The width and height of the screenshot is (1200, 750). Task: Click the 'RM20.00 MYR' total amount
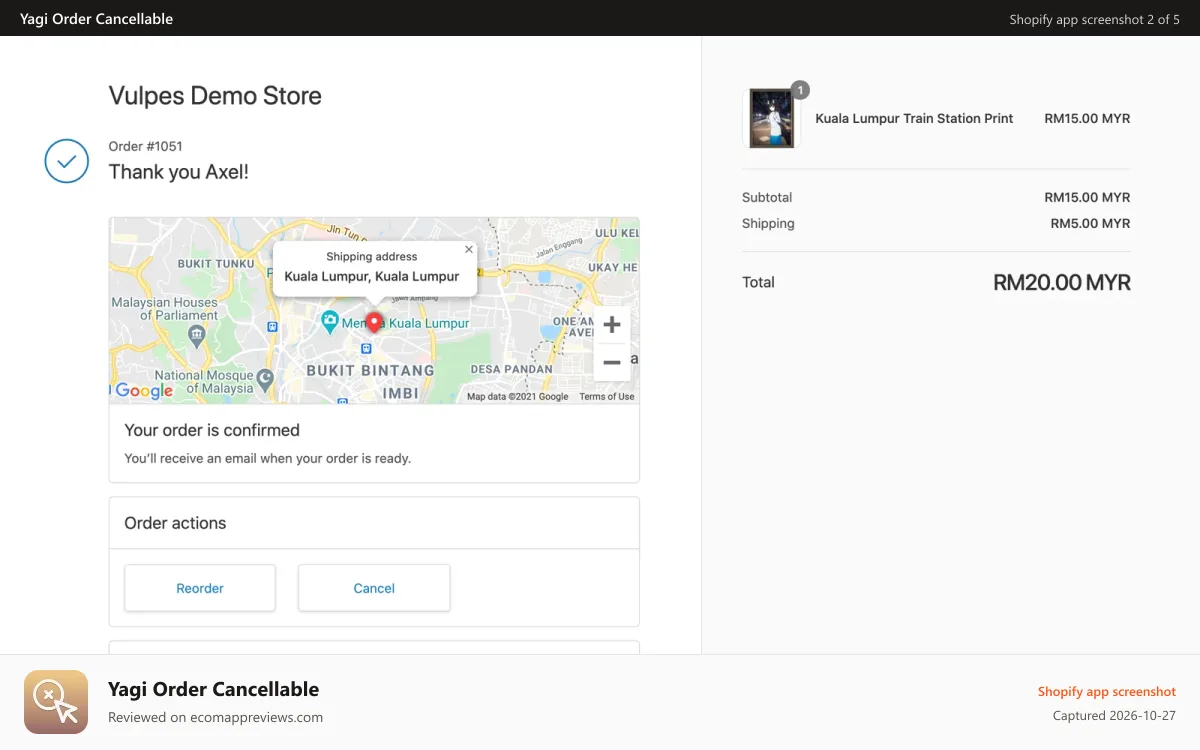pyautogui.click(x=1062, y=283)
